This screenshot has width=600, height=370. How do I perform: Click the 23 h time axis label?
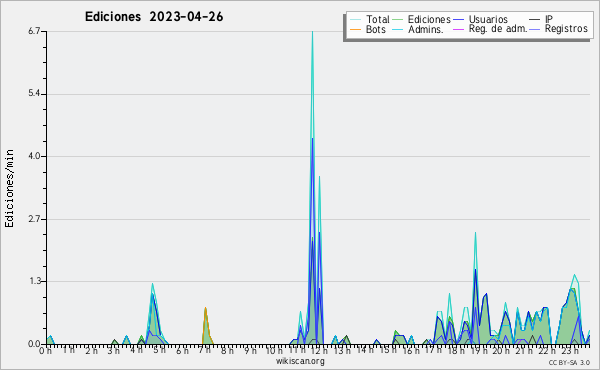point(570,351)
